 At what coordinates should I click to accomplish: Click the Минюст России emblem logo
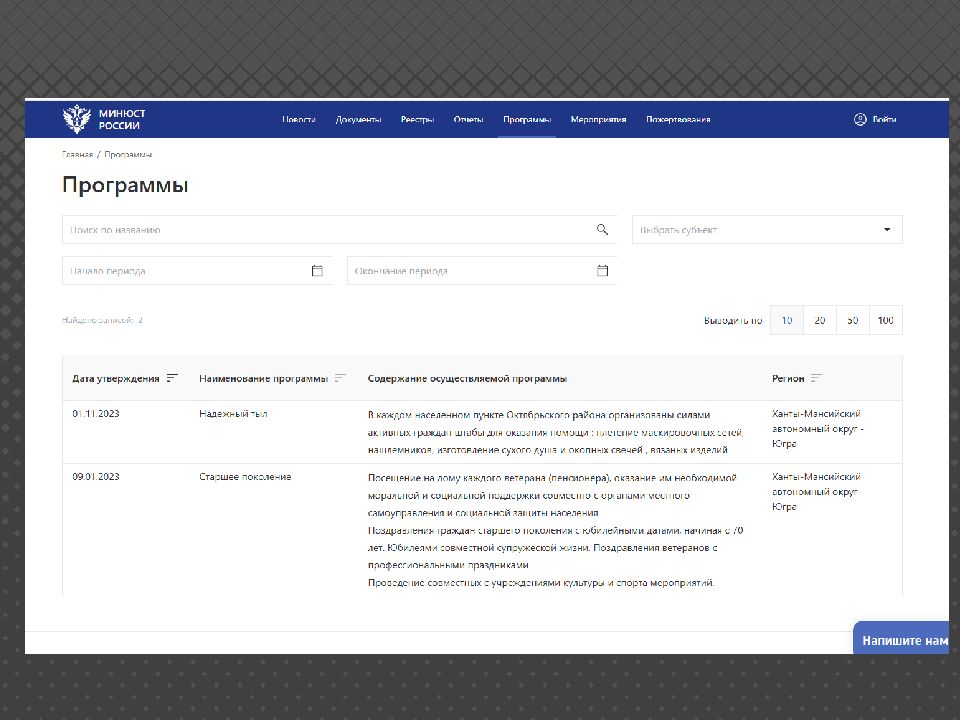coord(77,119)
